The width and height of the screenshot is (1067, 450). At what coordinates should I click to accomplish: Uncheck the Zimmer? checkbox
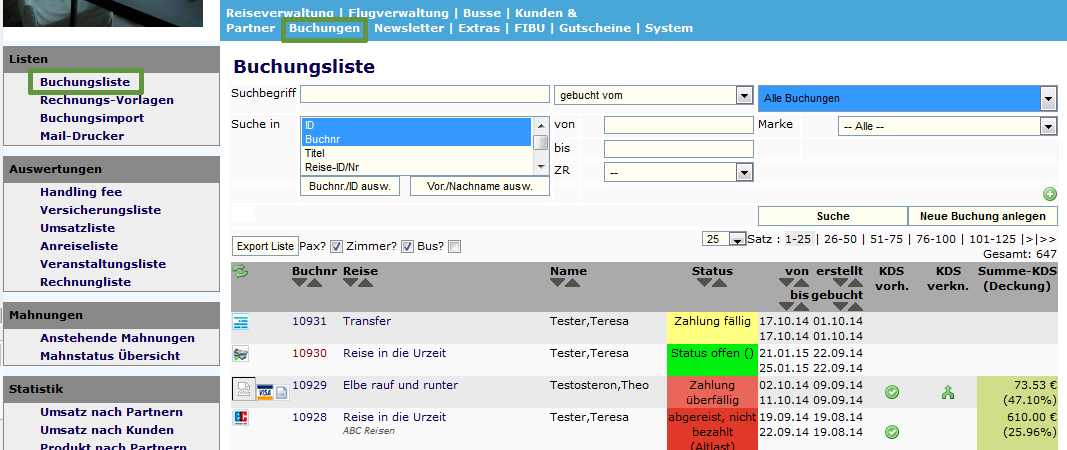click(408, 247)
